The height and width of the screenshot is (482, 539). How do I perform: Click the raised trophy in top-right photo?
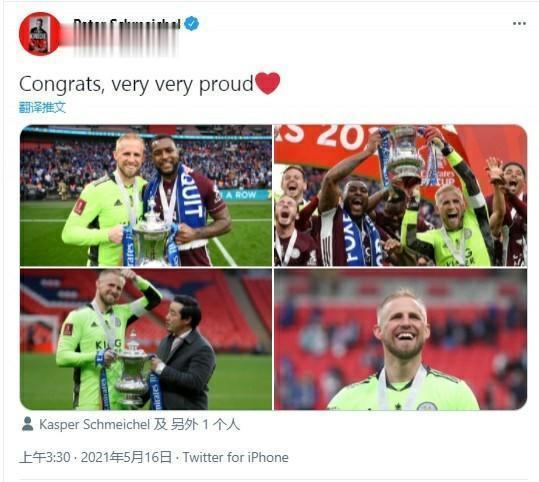[405, 153]
